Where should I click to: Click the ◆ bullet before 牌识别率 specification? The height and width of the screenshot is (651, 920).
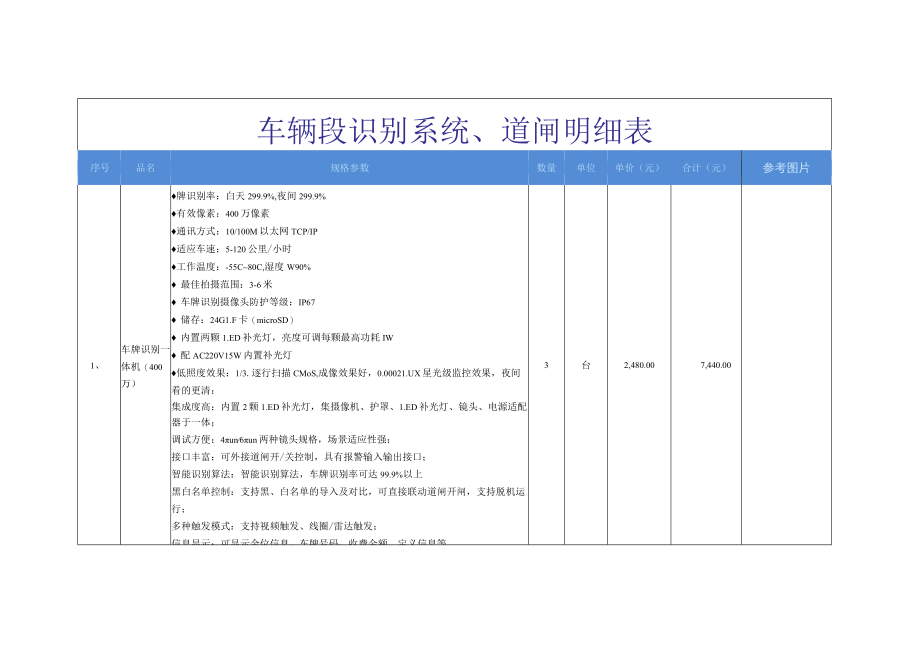(x=172, y=197)
